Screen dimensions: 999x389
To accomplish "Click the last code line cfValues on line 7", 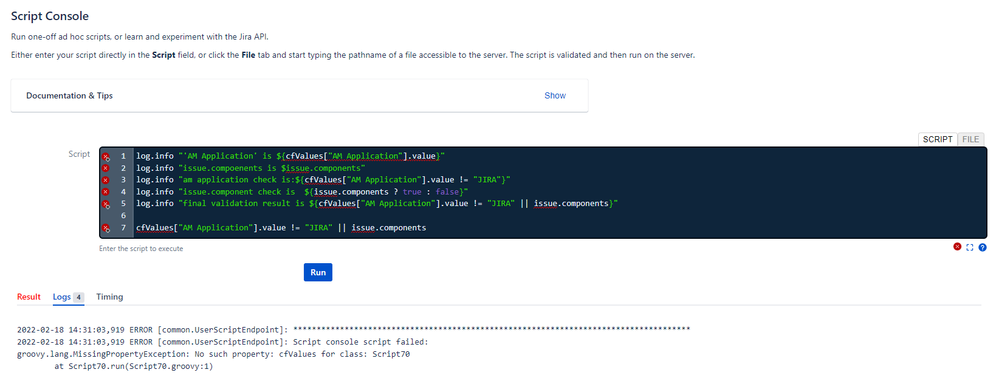I will (x=281, y=228).
